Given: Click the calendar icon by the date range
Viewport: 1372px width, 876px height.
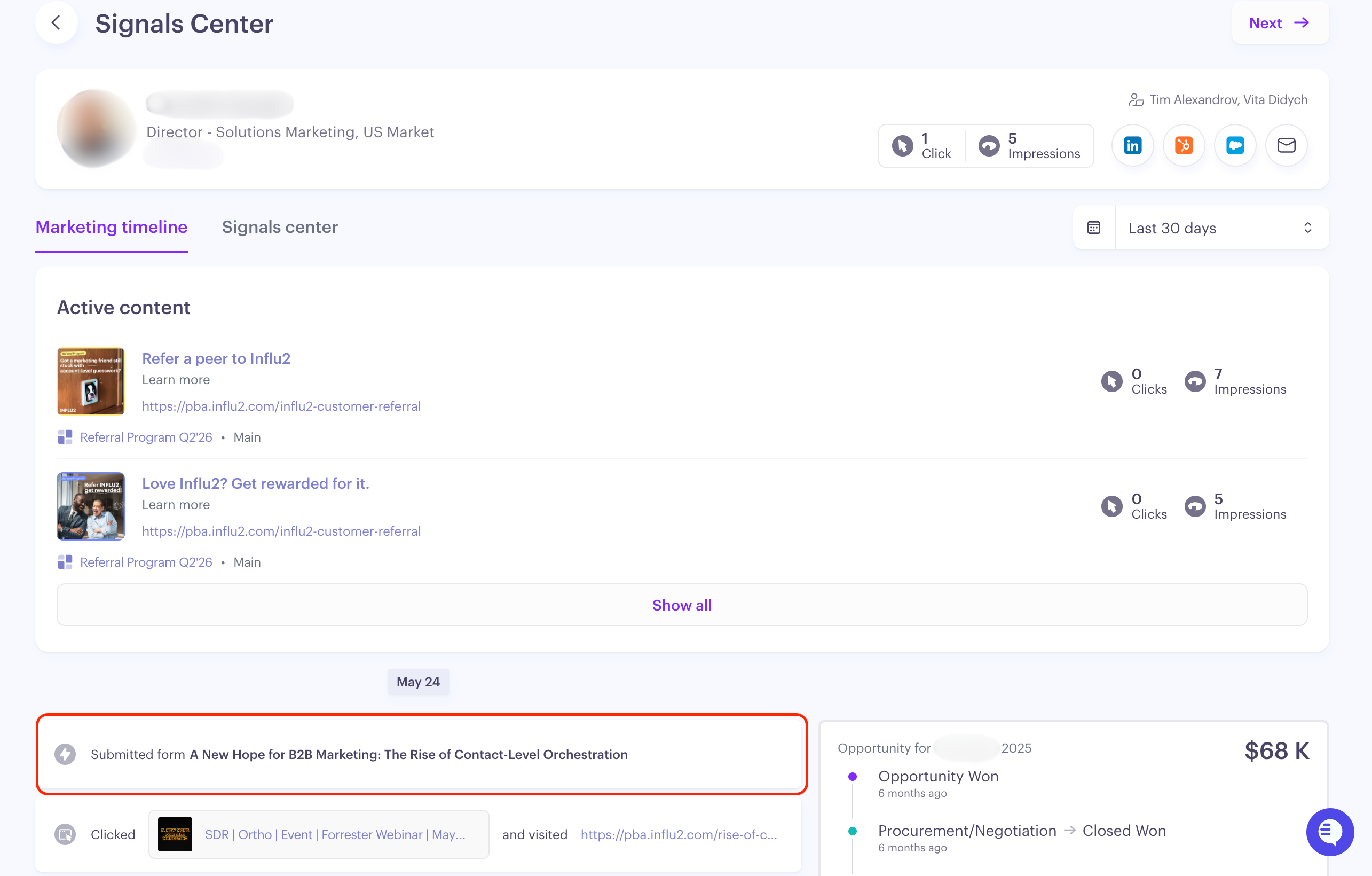Looking at the screenshot, I should tap(1093, 228).
